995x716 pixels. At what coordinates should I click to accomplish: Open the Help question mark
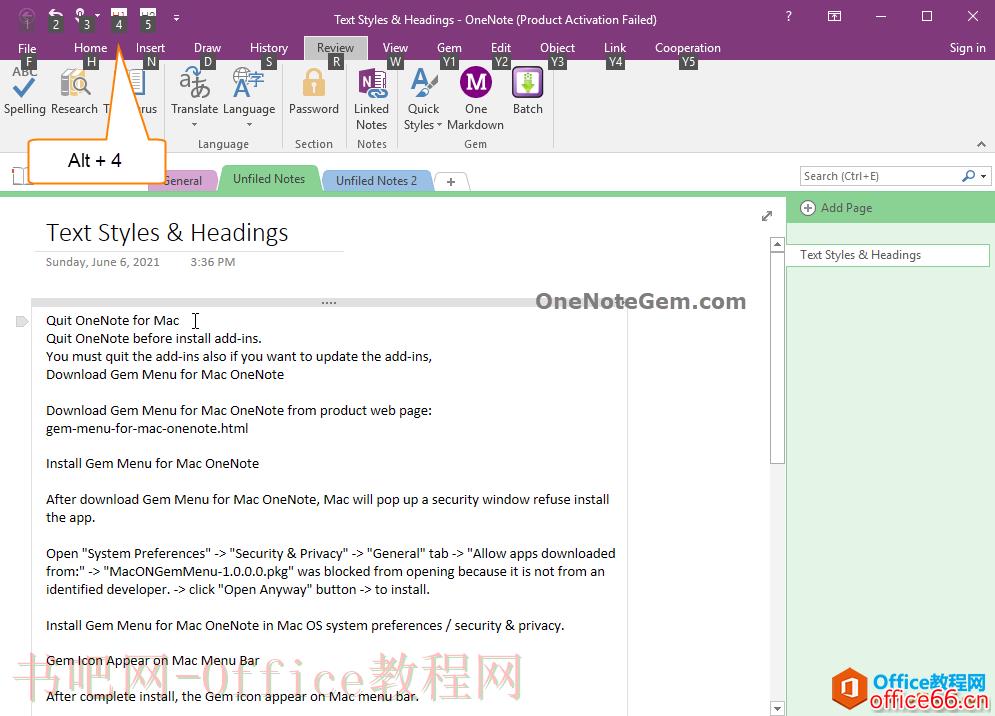pos(788,17)
